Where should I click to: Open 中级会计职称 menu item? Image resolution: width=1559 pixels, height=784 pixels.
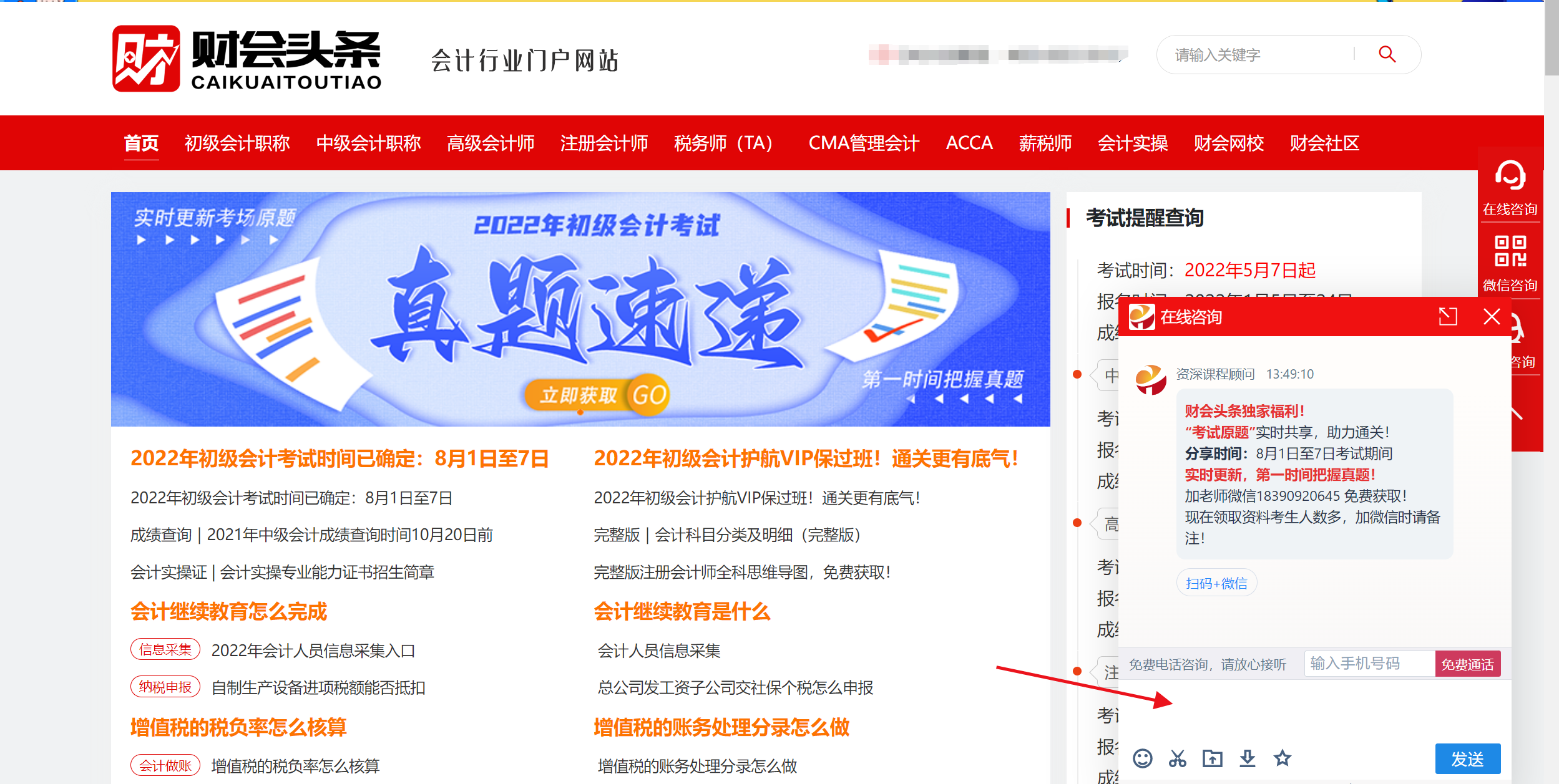click(368, 143)
